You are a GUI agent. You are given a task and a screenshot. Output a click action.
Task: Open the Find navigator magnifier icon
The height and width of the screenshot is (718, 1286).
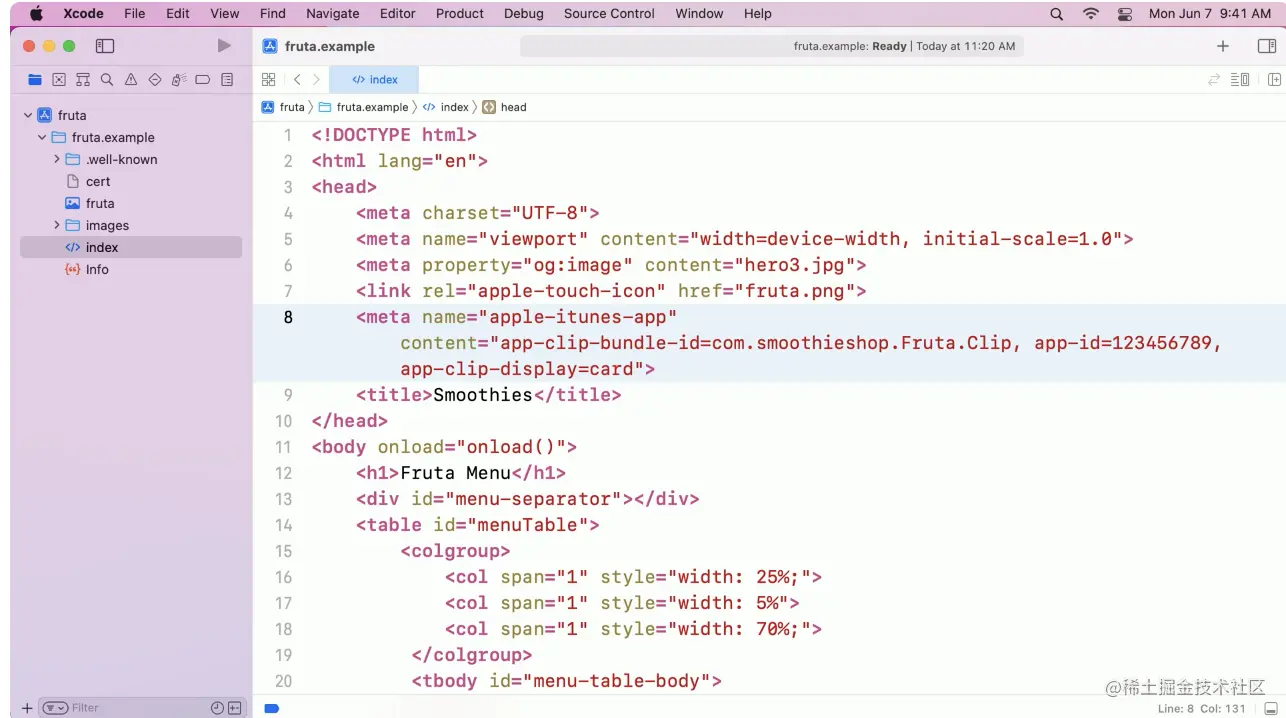(x=107, y=80)
